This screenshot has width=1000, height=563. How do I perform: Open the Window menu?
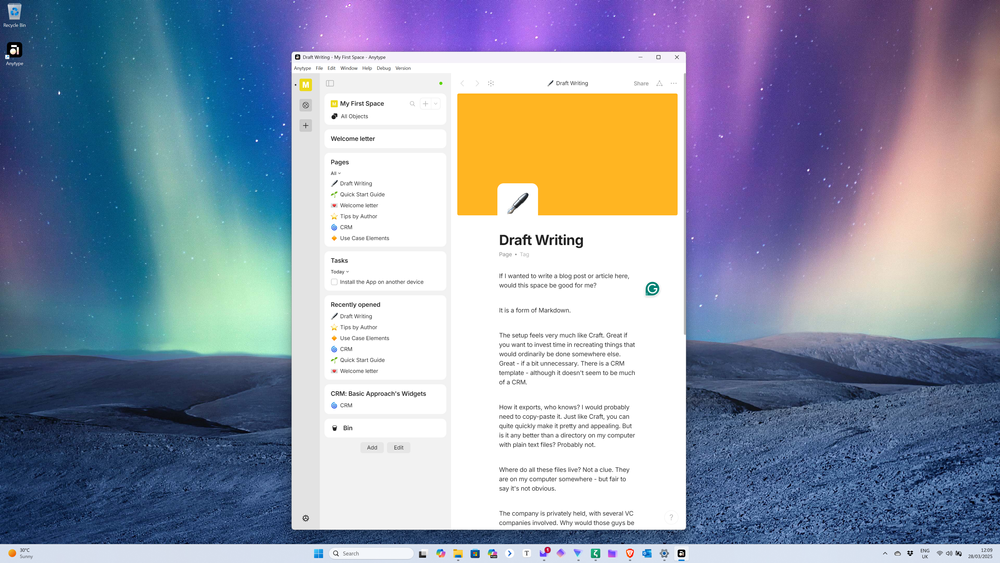click(348, 68)
